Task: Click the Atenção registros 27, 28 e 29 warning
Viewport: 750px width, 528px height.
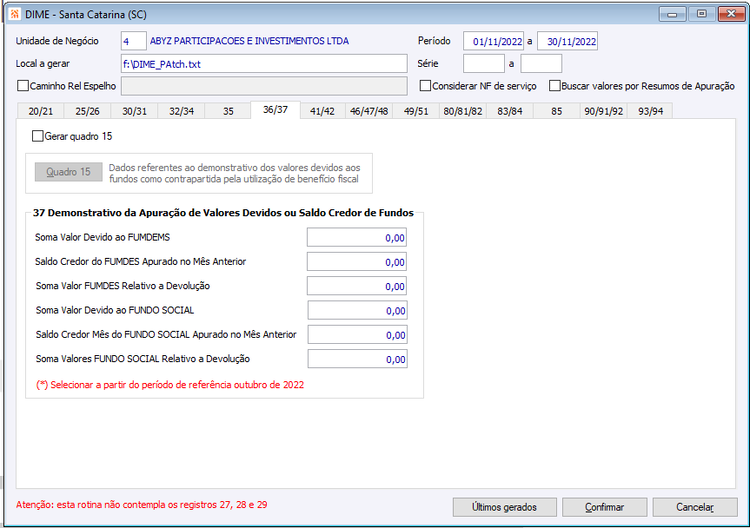Action: (142, 505)
